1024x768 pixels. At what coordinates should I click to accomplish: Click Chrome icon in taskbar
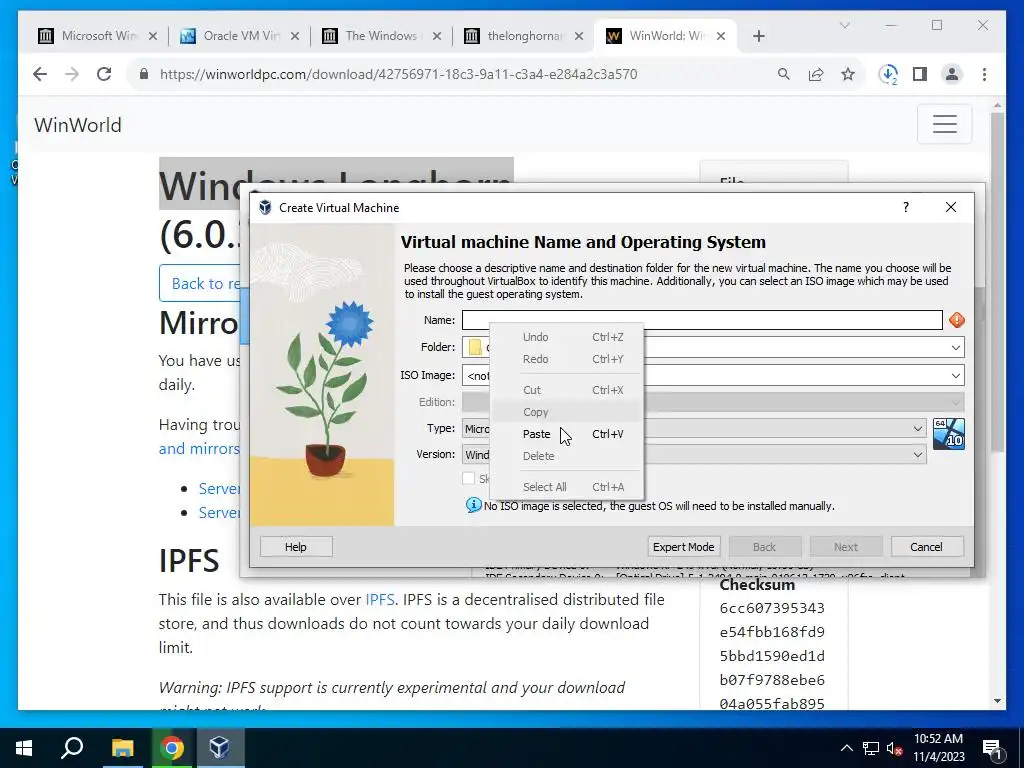tap(172, 748)
